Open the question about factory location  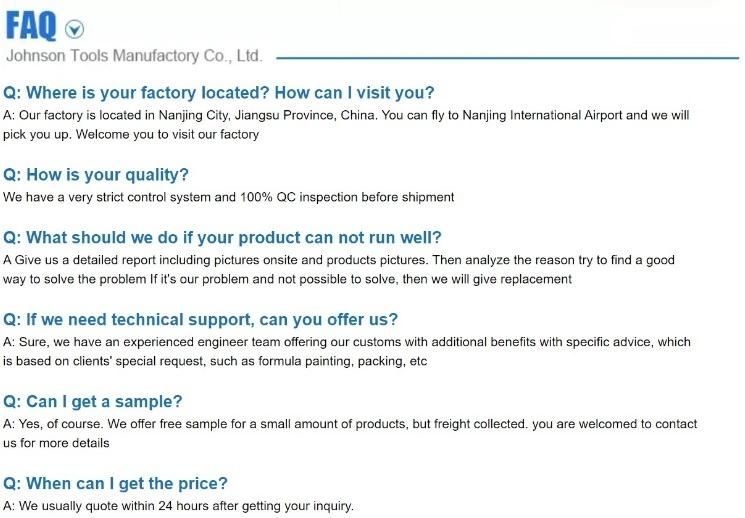pos(219,92)
